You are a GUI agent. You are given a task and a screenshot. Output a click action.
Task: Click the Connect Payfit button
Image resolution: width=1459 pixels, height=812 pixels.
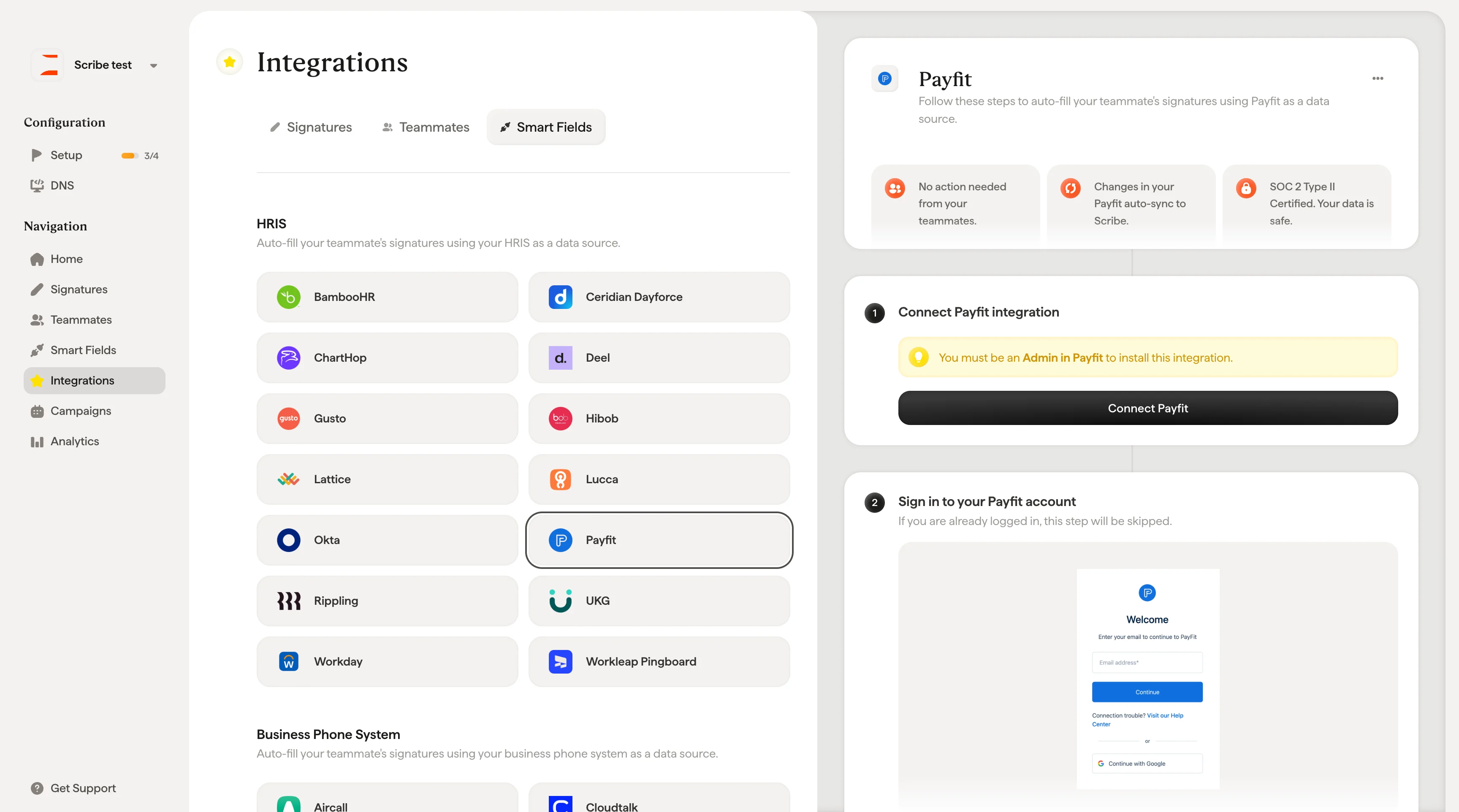click(1147, 408)
